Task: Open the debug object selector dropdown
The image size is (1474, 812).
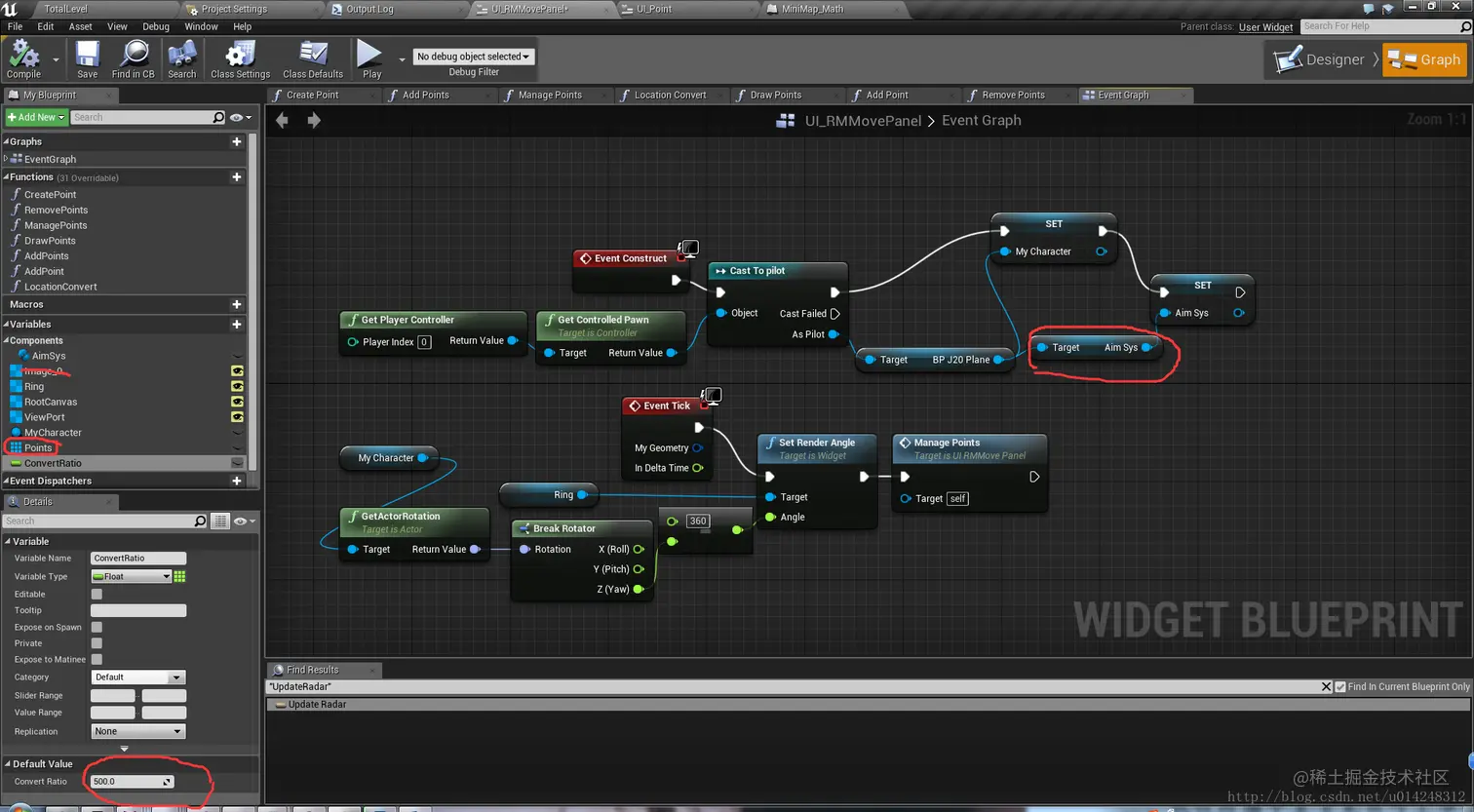Action: (x=474, y=57)
